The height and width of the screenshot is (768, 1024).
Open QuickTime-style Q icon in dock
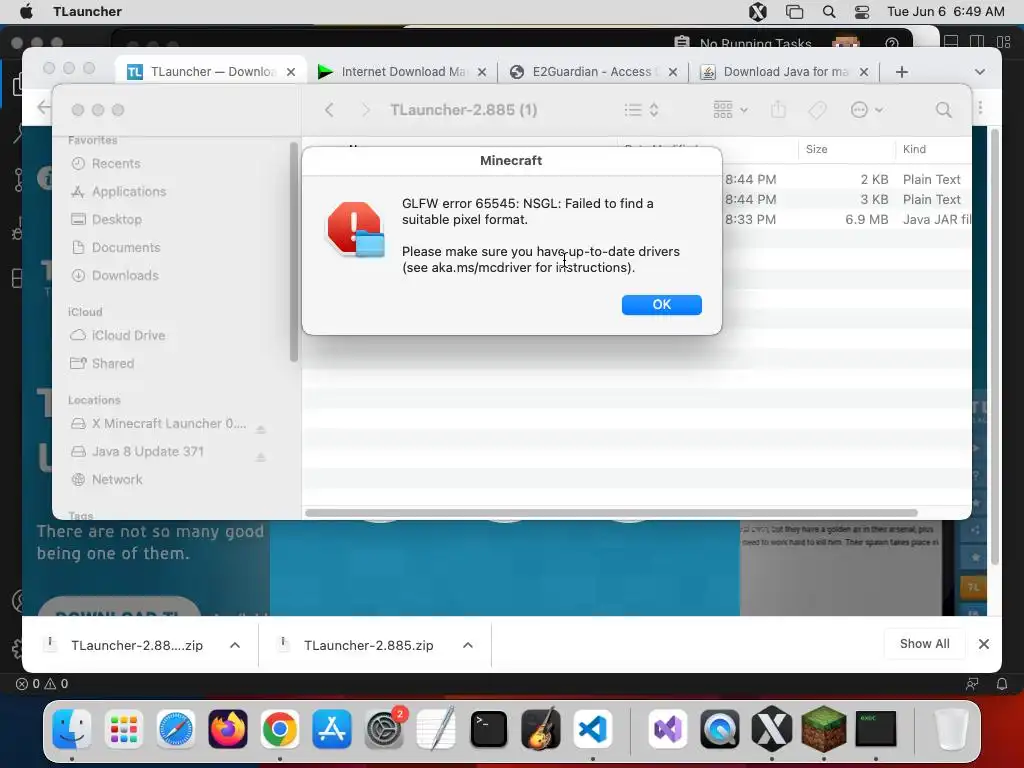[720, 729]
